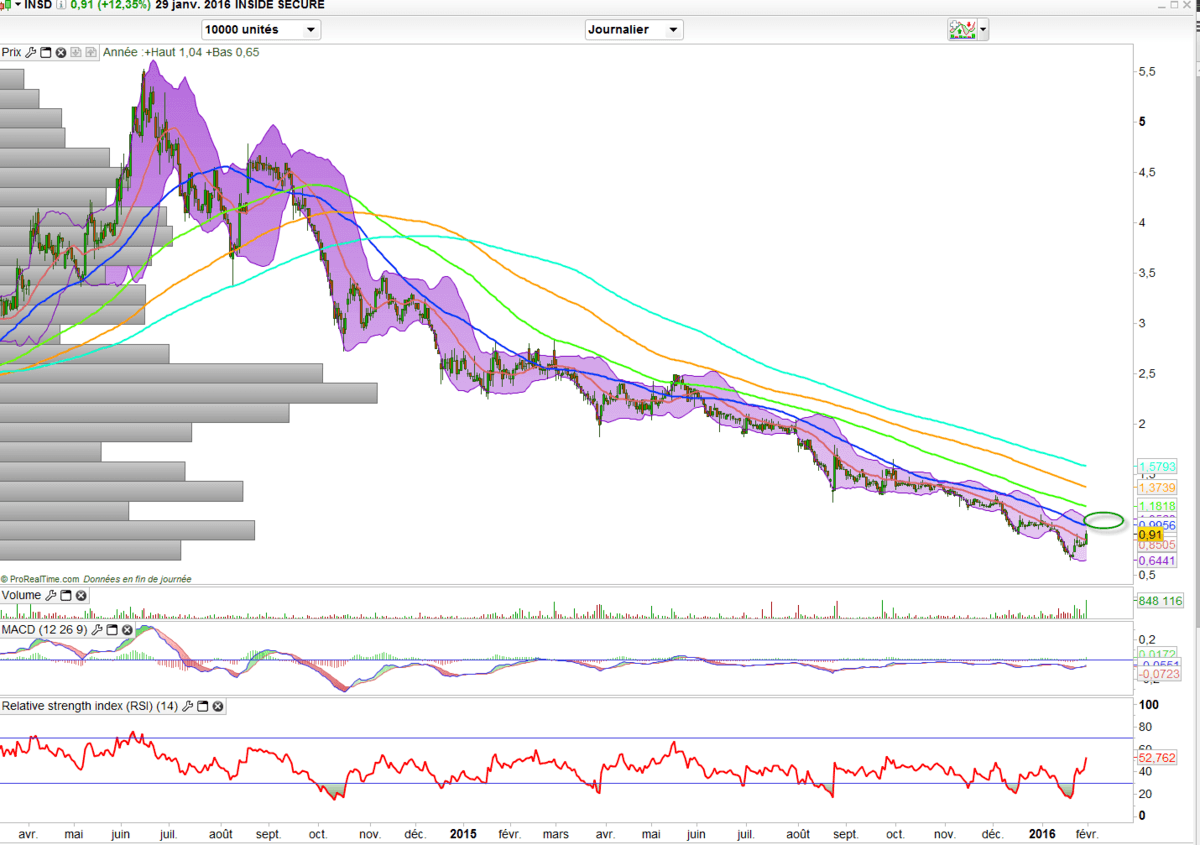Maximize the RSI panel
The width and height of the screenshot is (1200, 845).
coord(203,706)
